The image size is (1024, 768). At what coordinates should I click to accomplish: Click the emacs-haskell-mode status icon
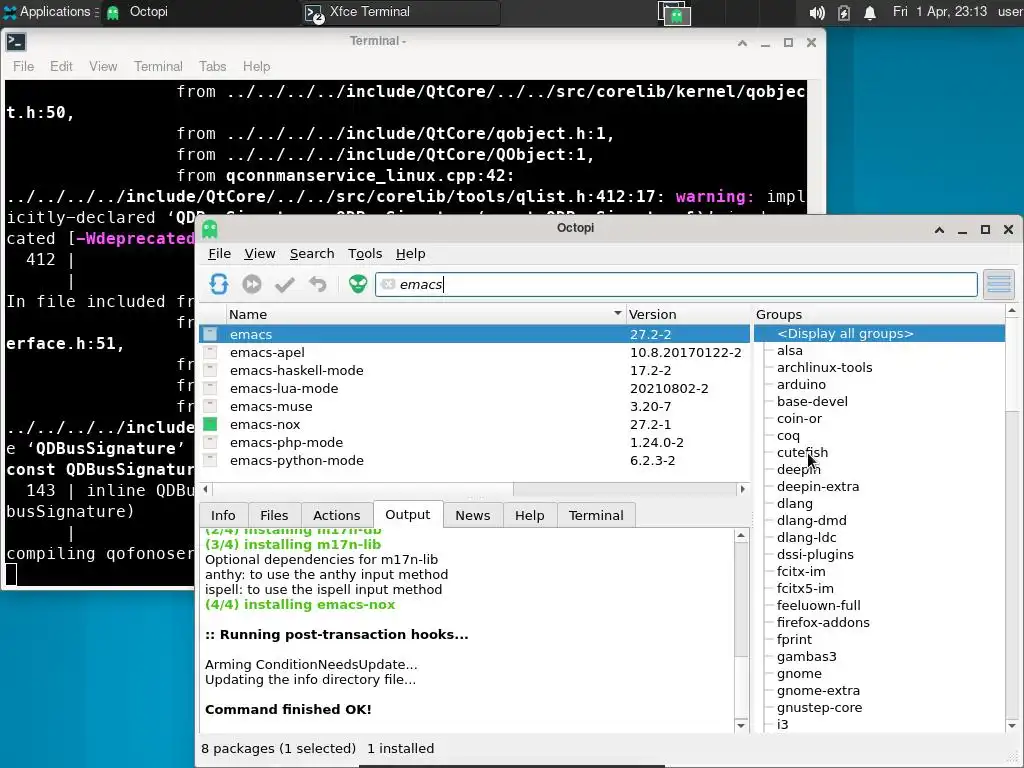point(210,370)
